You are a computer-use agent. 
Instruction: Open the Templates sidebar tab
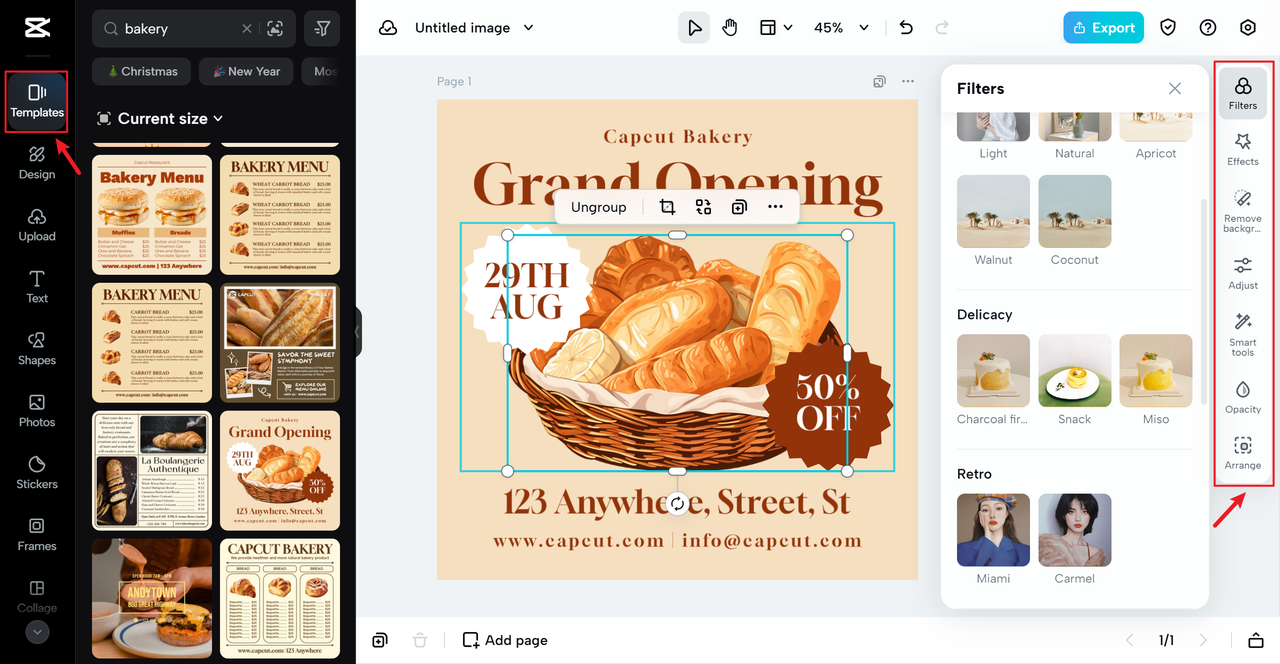tap(37, 101)
